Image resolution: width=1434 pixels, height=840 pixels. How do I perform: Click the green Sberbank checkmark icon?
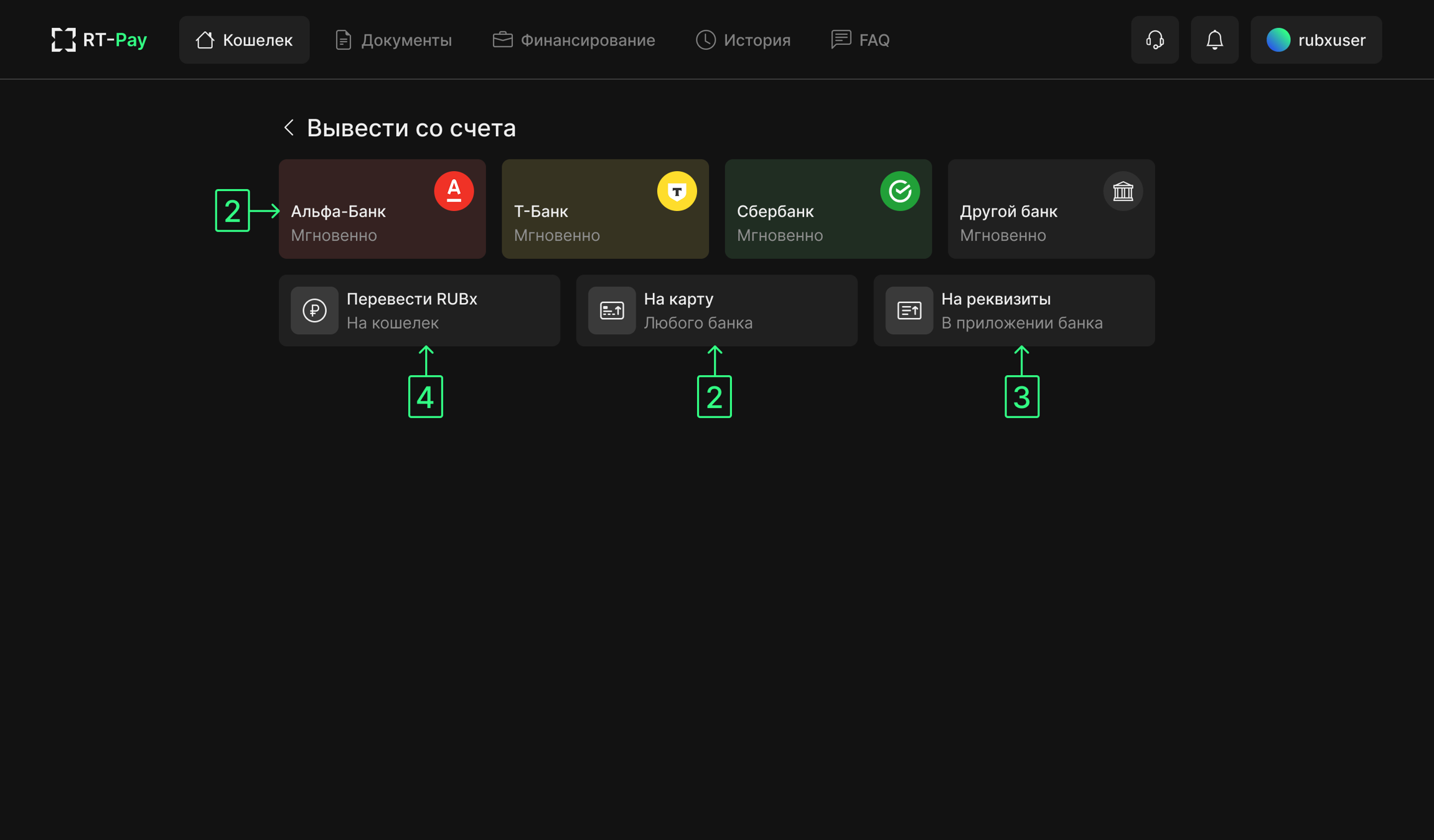point(899,191)
